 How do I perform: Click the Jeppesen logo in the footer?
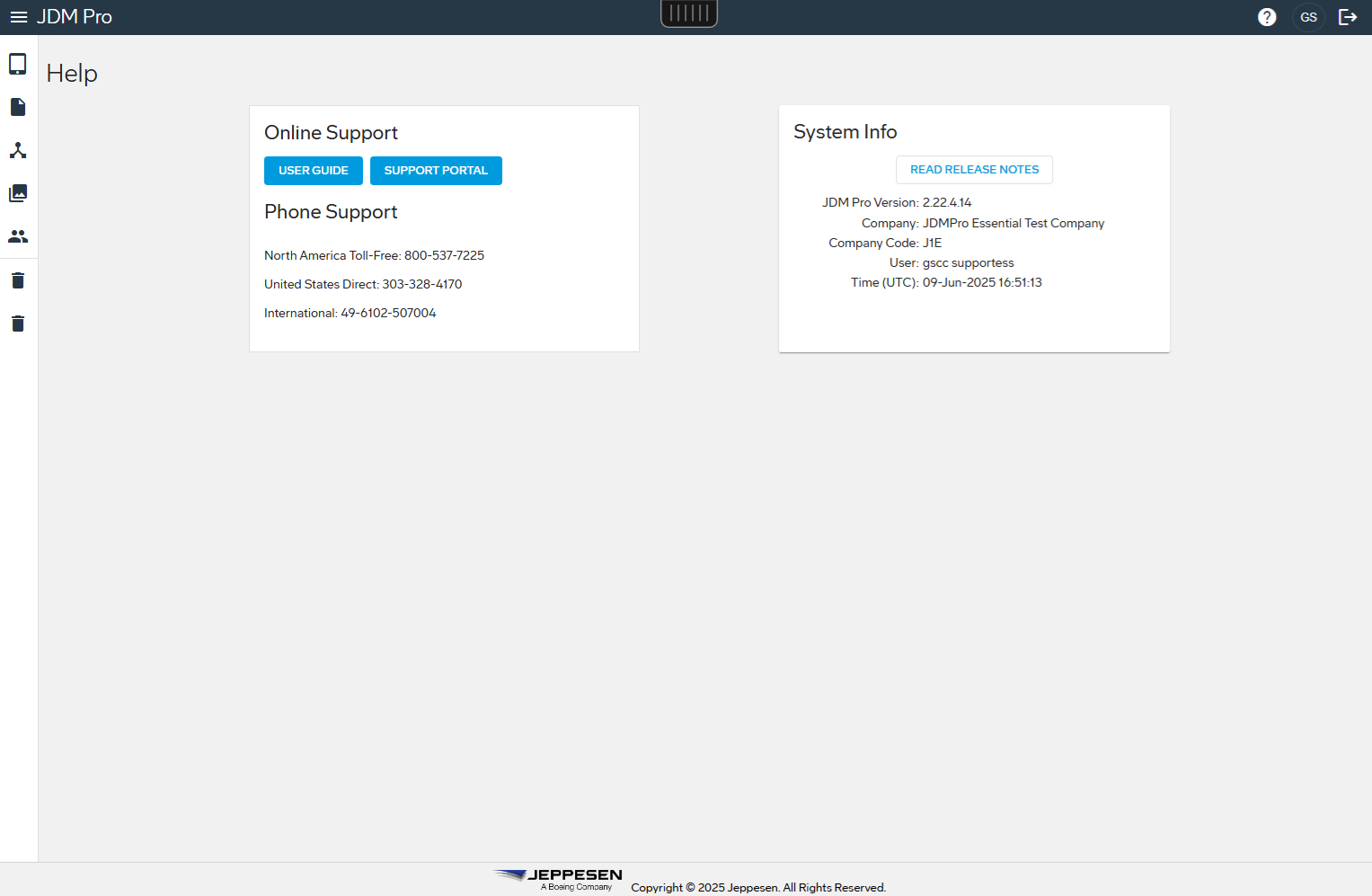pos(558,879)
